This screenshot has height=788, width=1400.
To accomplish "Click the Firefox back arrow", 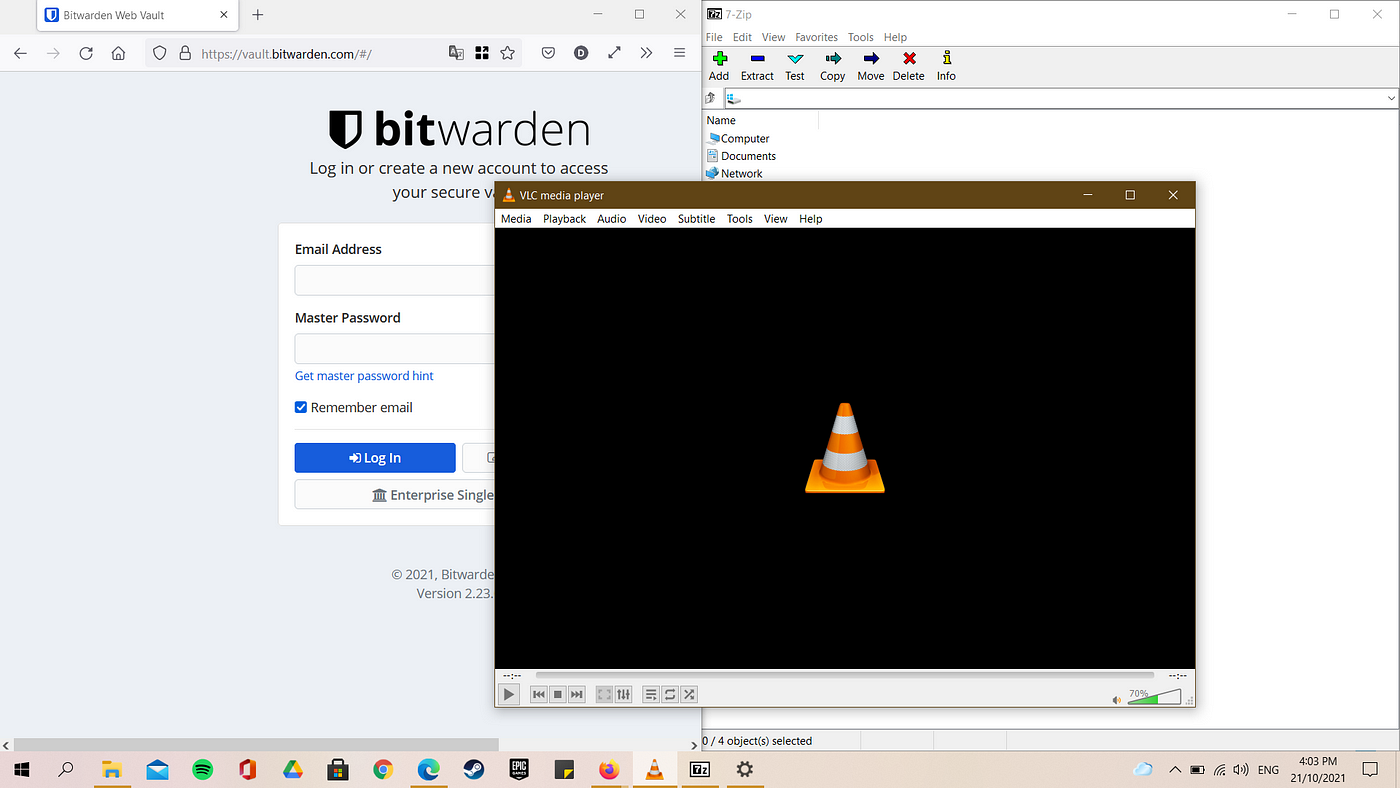I will pyautogui.click(x=20, y=53).
